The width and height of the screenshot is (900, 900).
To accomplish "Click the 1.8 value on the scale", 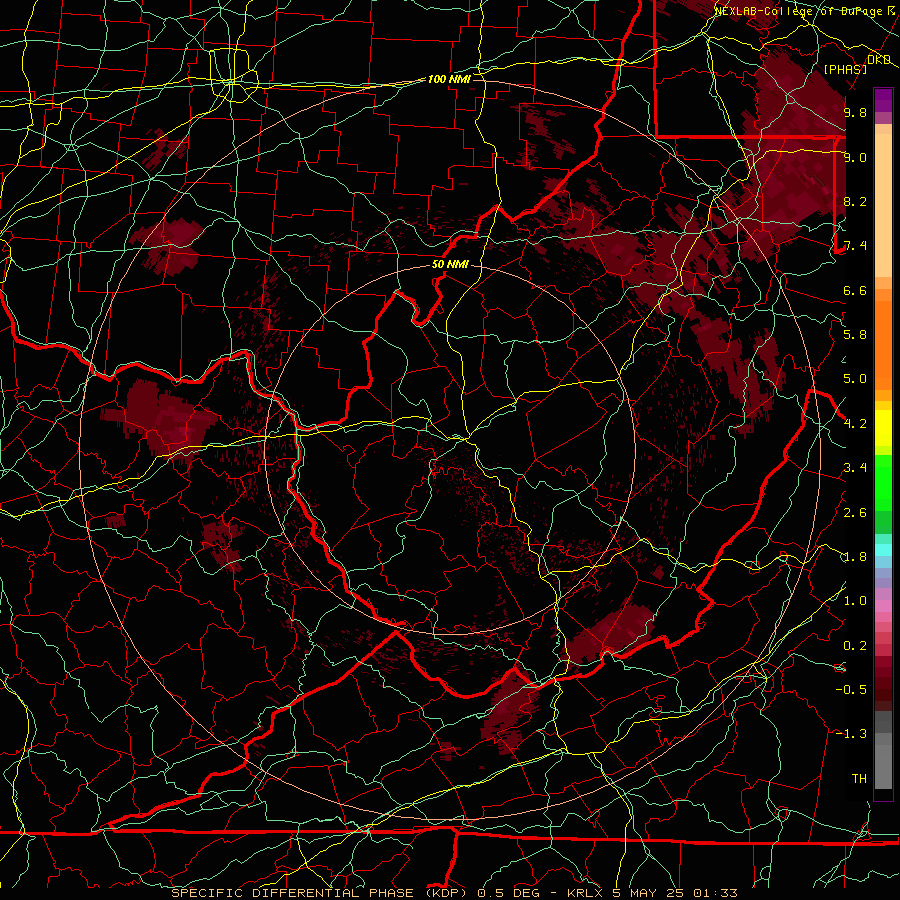I will (x=855, y=557).
